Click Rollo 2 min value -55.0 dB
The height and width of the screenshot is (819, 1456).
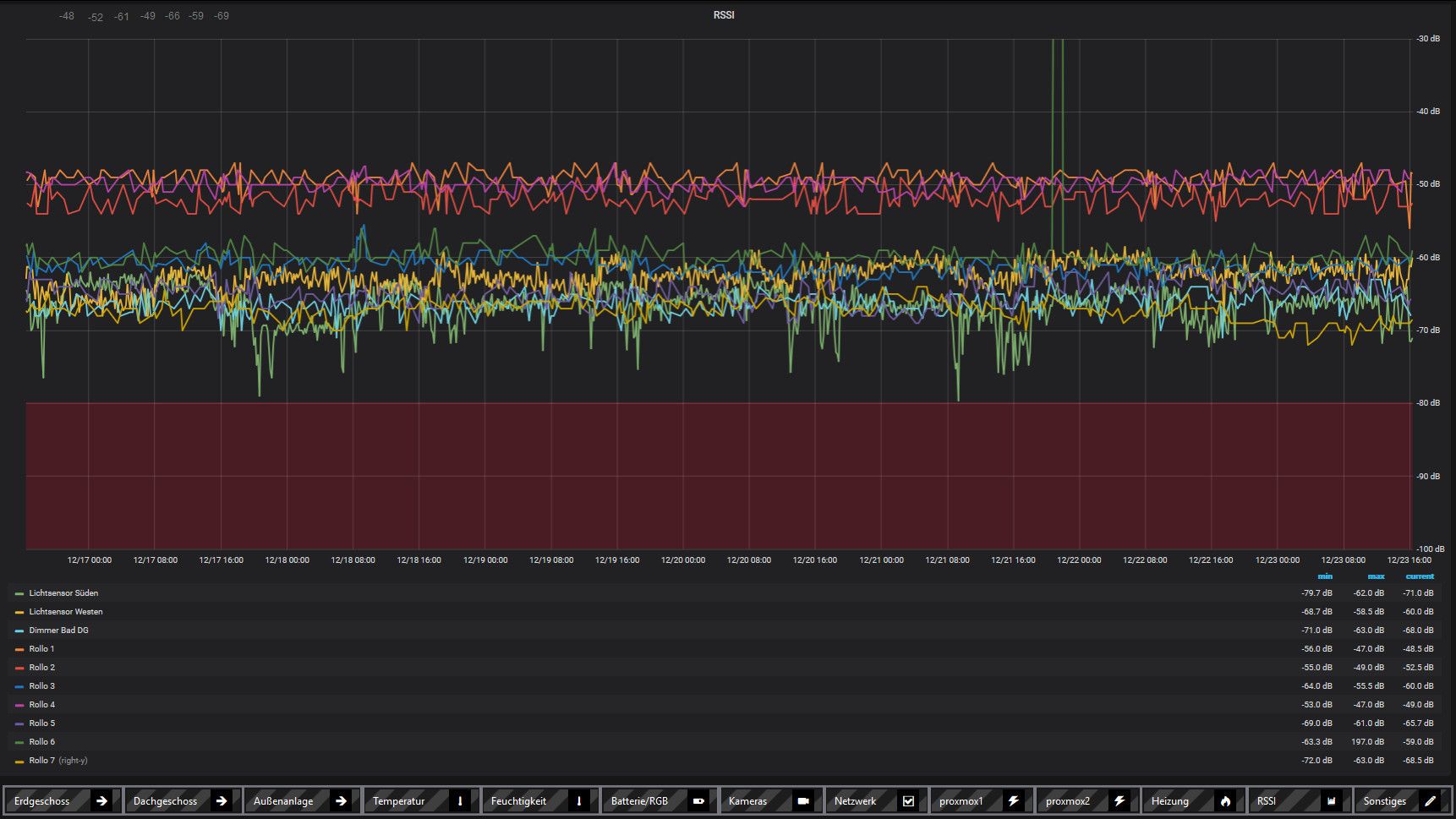pyautogui.click(x=1316, y=668)
